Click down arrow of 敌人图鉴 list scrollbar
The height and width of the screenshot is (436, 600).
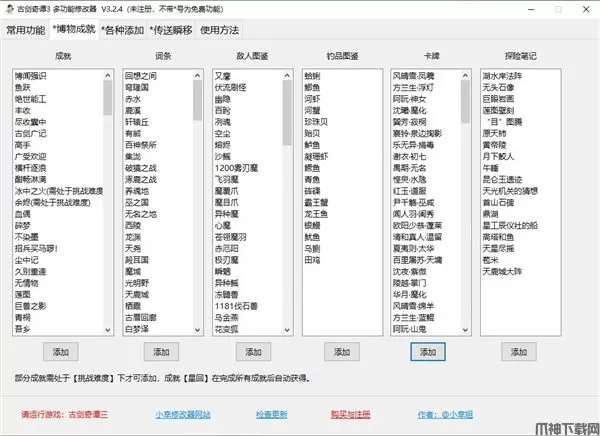pos(287,330)
